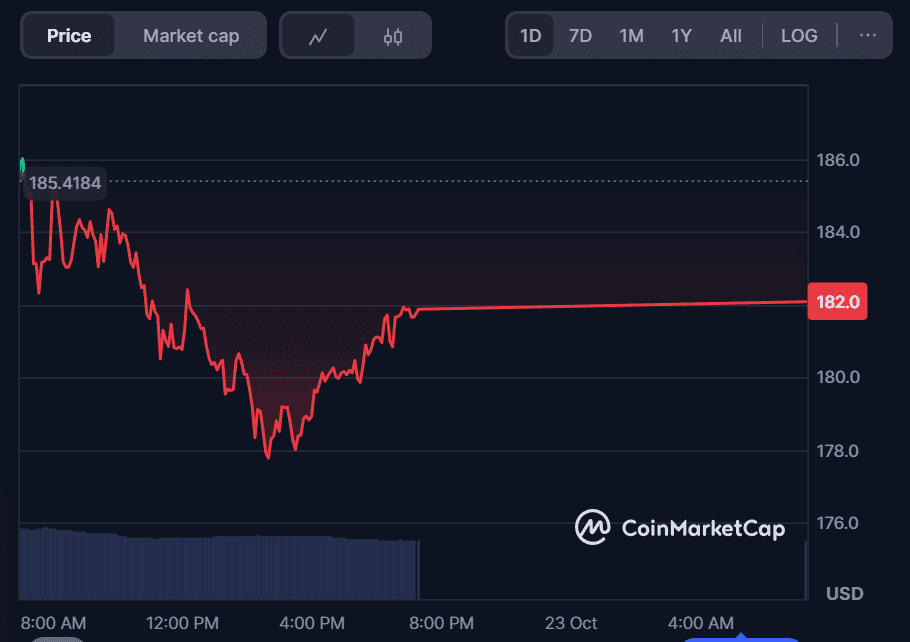Select the 1D time range
Viewport: 910px width, 642px height.
click(530, 36)
